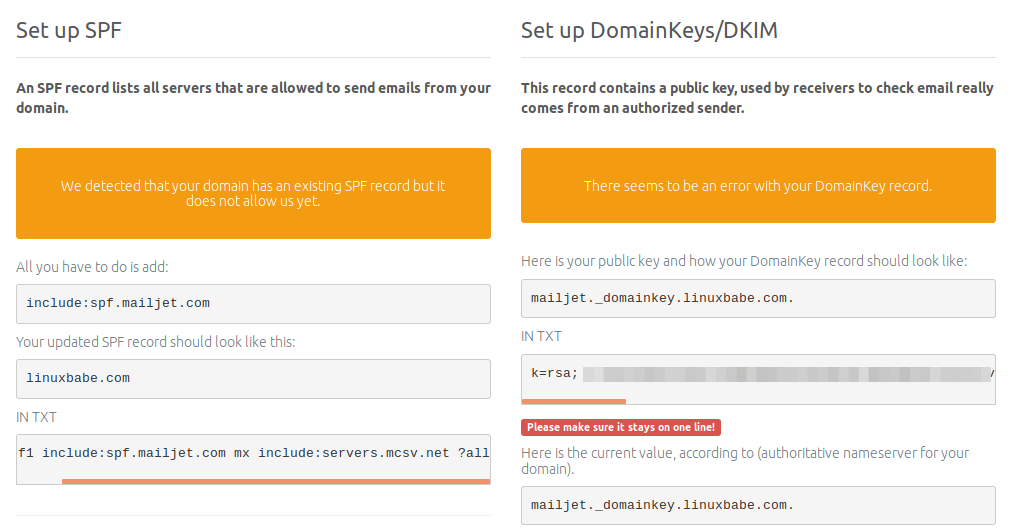The width and height of the screenshot is (1017, 528).
Task: Click the orange DomainKey record error box
Action: [757, 186]
